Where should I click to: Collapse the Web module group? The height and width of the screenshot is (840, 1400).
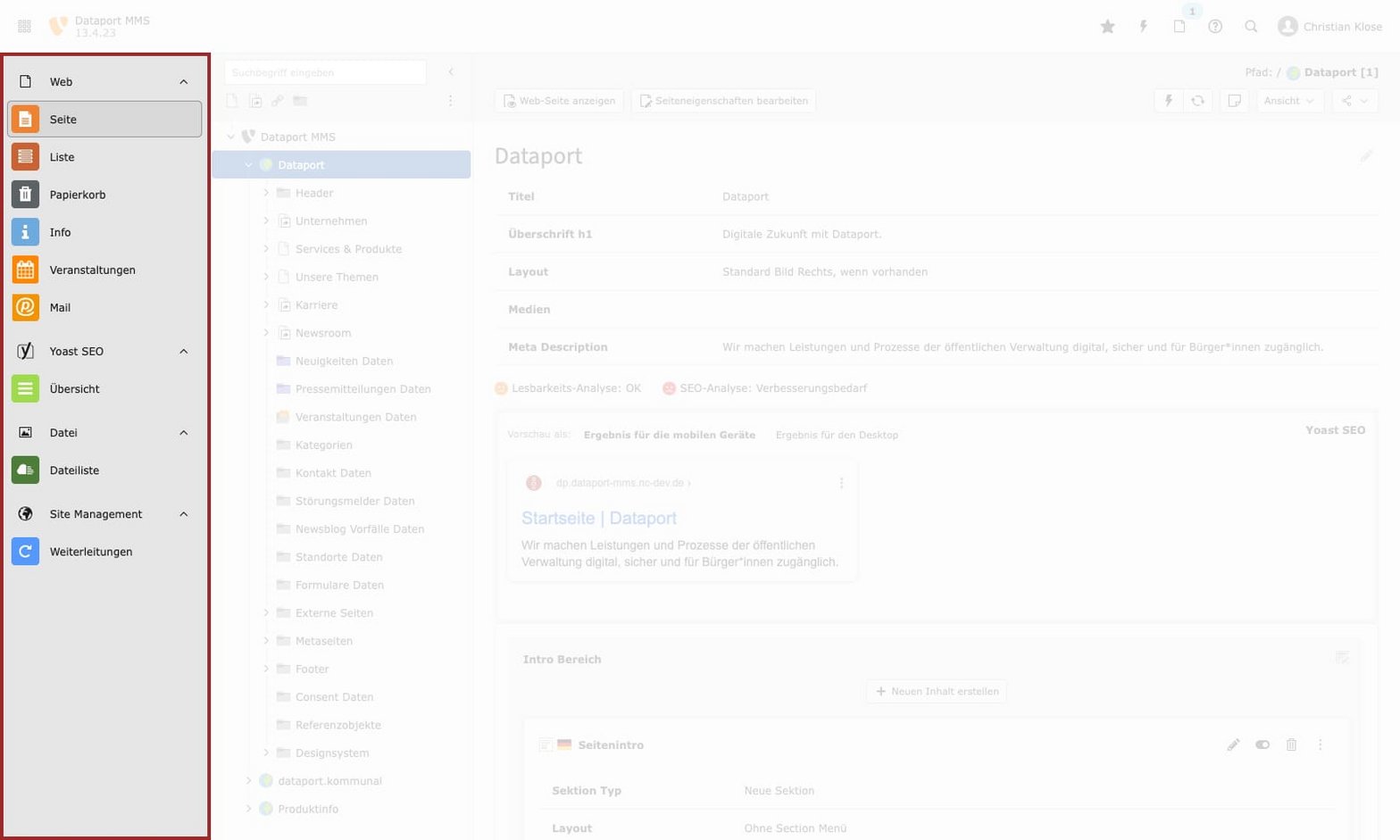pos(183,82)
